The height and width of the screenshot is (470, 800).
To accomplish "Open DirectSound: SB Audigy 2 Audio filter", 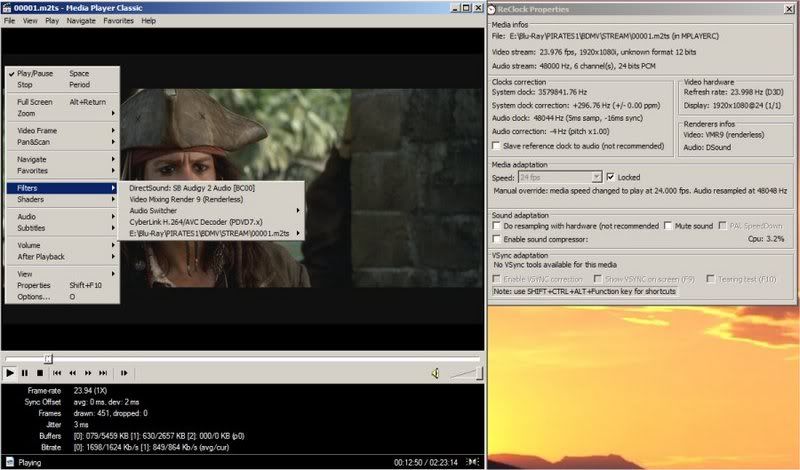I will tap(211, 188).
